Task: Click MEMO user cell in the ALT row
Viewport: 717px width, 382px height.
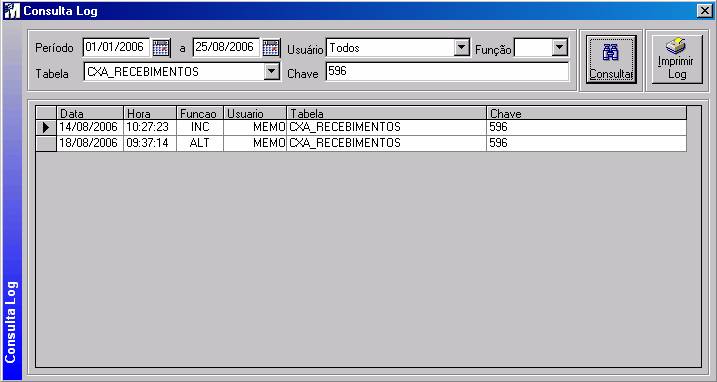Action: click(255, 143)
